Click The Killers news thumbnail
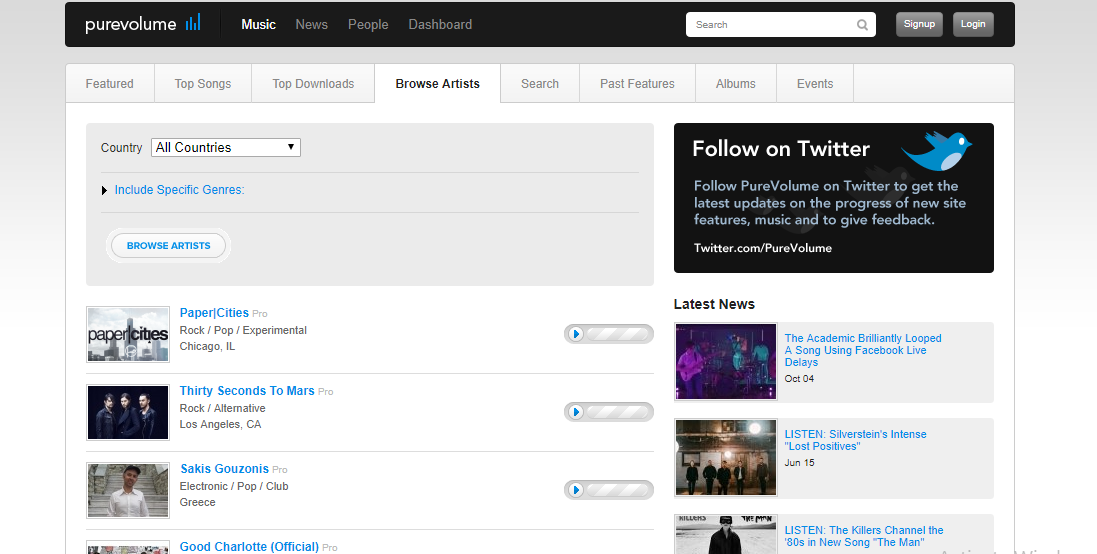 pyautogui.click(x=726, y=534)
